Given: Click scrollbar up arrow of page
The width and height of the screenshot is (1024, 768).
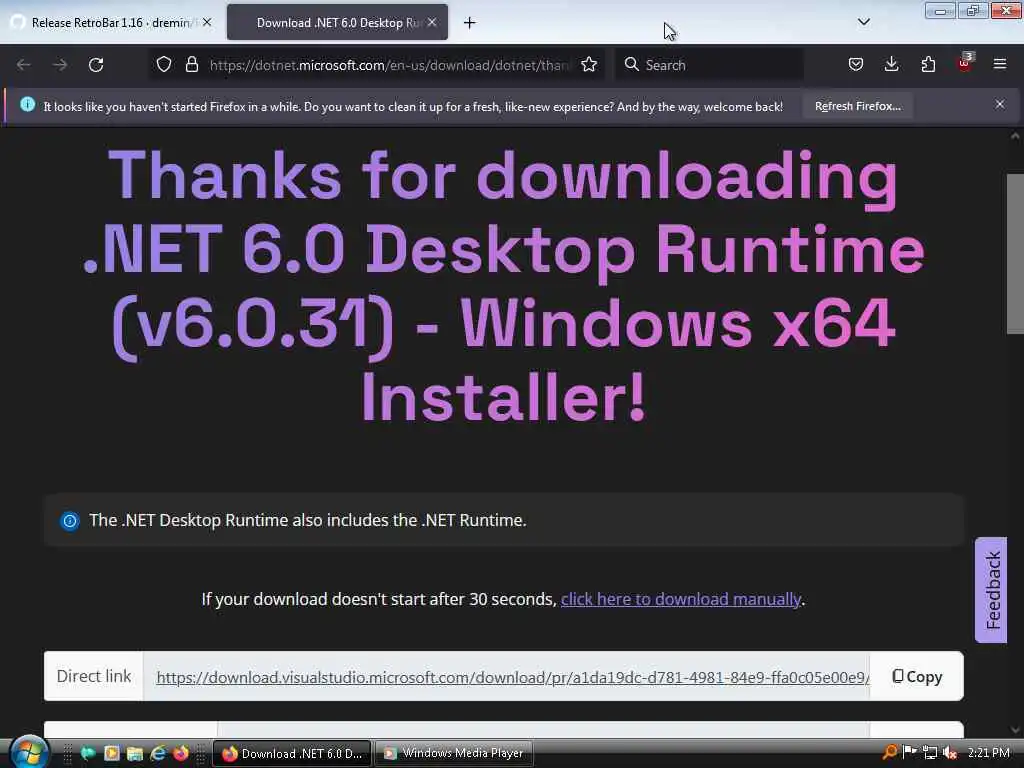Looking at the screenshot, I should click(x=1015, y=137).
